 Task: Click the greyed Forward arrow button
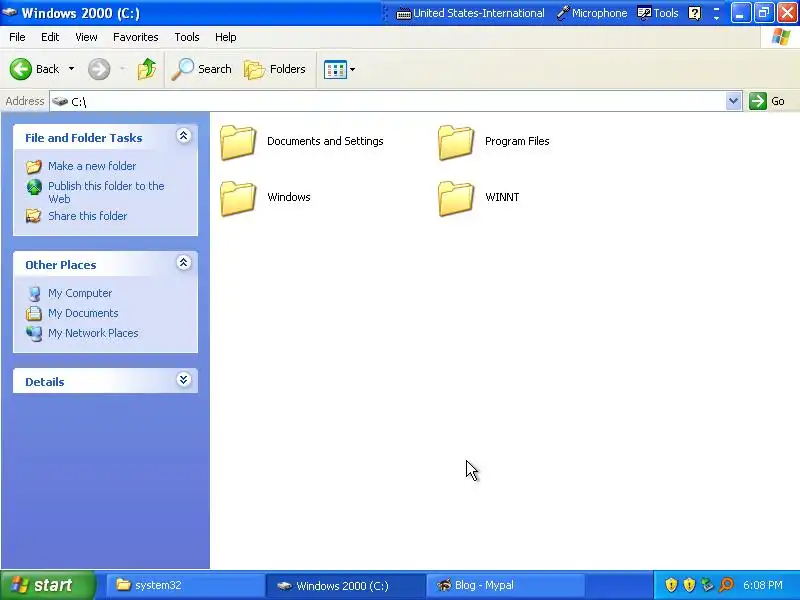[99, 69]
